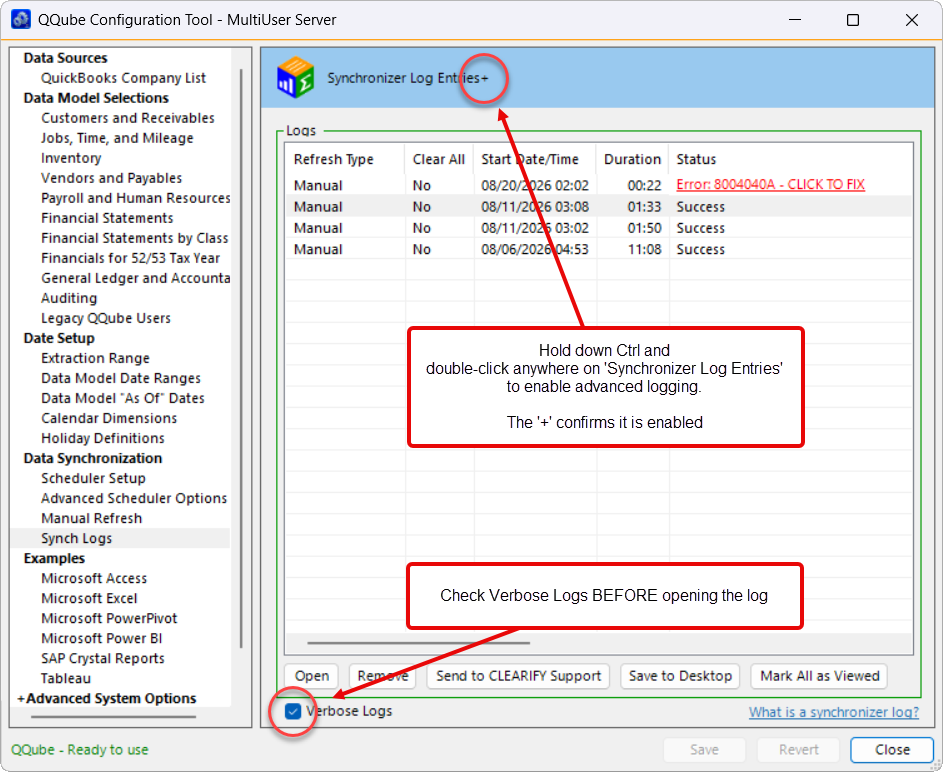
Task: Select Microsoft Excel examples
Action: 89,598
